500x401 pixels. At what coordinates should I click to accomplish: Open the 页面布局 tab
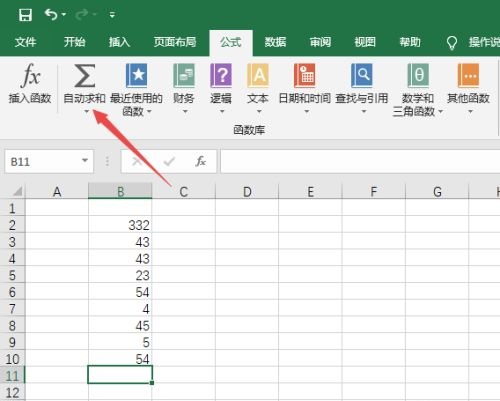(175, 42)
